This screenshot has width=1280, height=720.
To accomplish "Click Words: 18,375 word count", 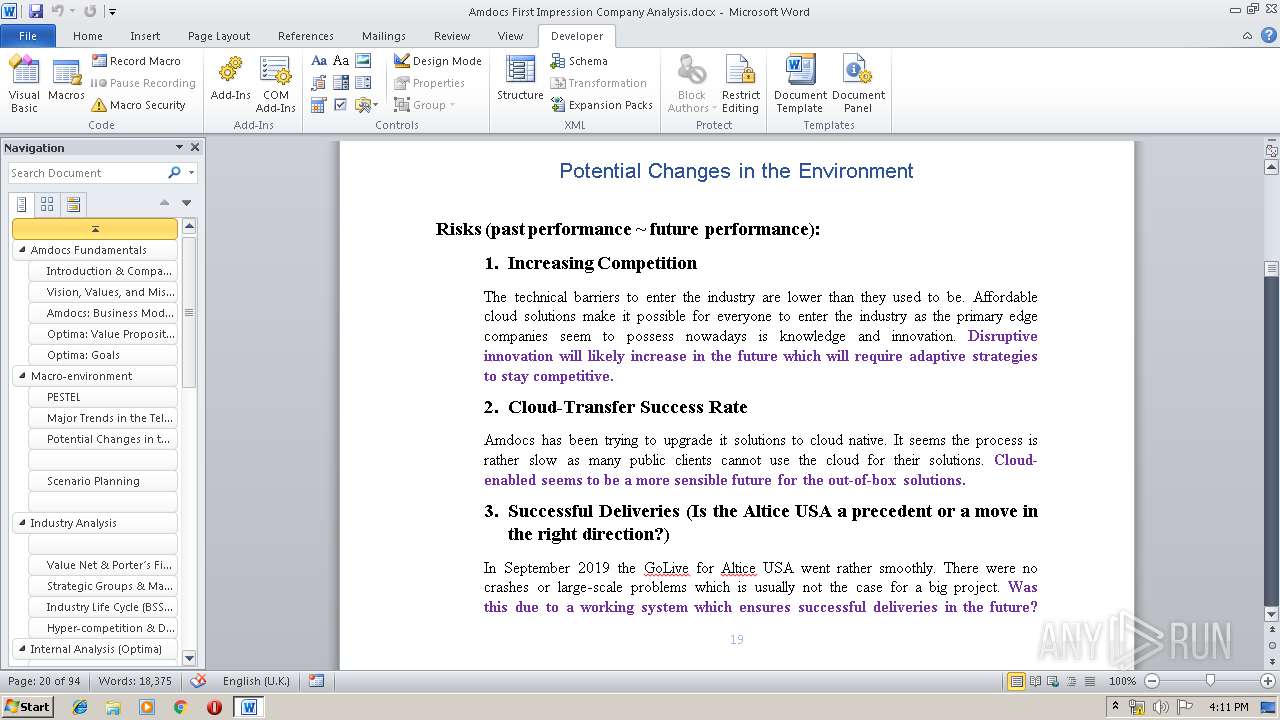I will [135, 681].
